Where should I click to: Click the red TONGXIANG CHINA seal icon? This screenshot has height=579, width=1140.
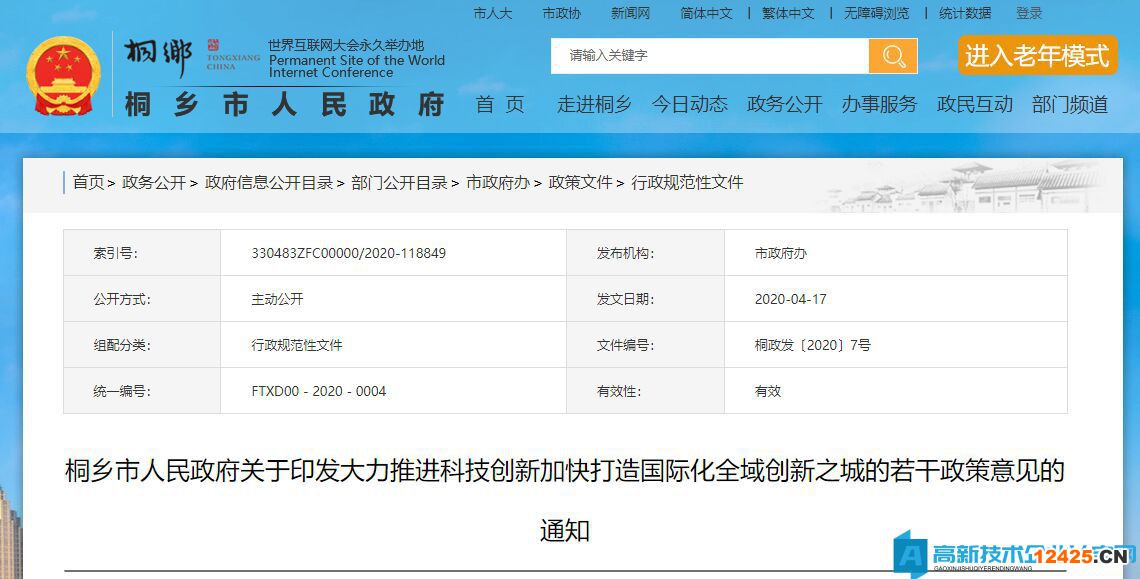coord(213,45)
